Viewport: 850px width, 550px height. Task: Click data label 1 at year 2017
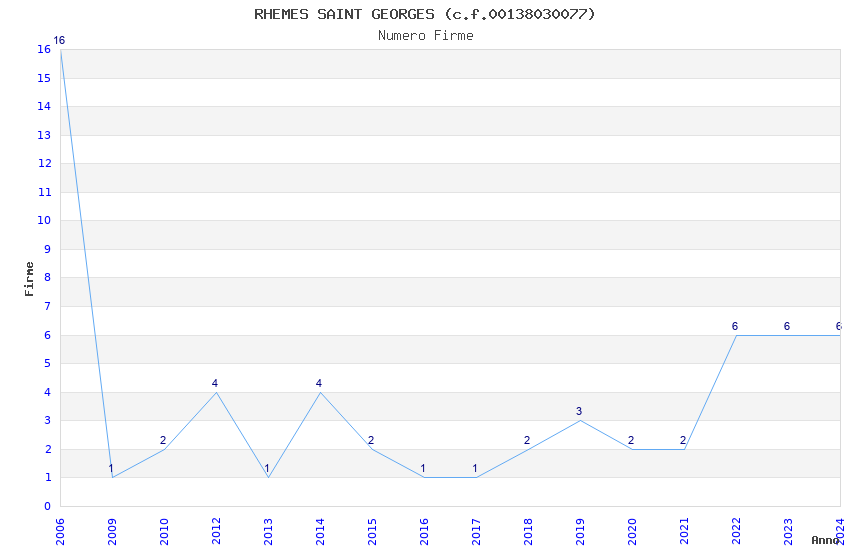point(475,469)
